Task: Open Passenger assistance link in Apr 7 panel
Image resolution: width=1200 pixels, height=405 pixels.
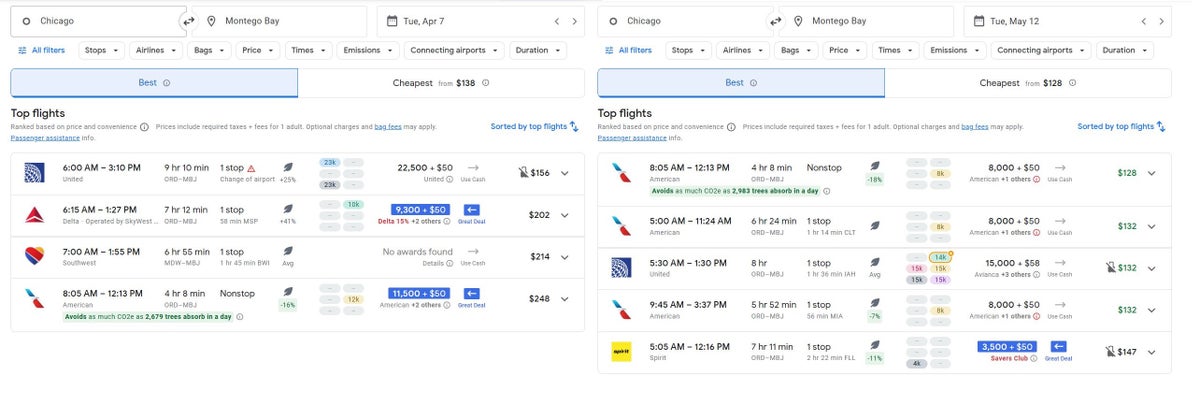Action: pyautogui.click(x=45, y=137)
